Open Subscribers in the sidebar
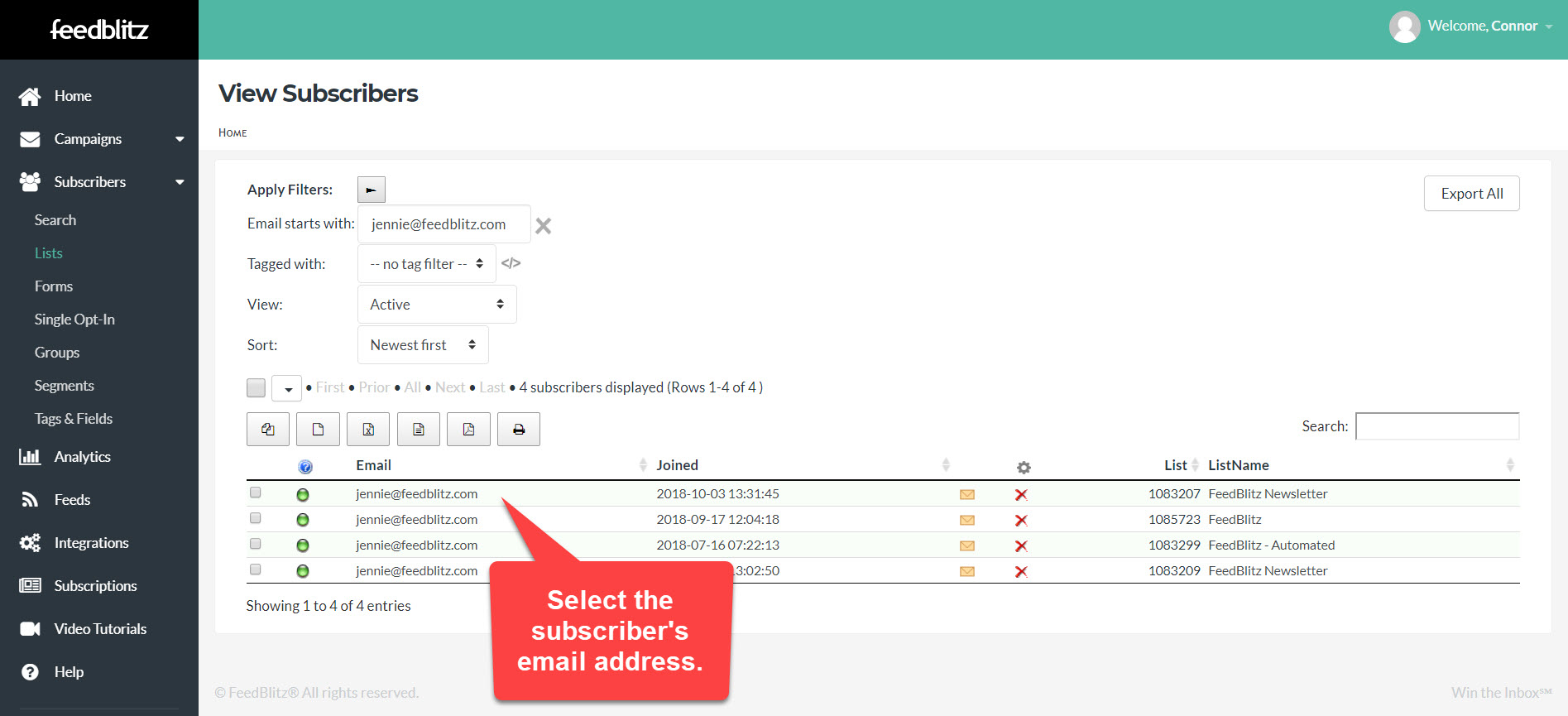The height and width of the screenshot is (716, 1568). [90, 182]
